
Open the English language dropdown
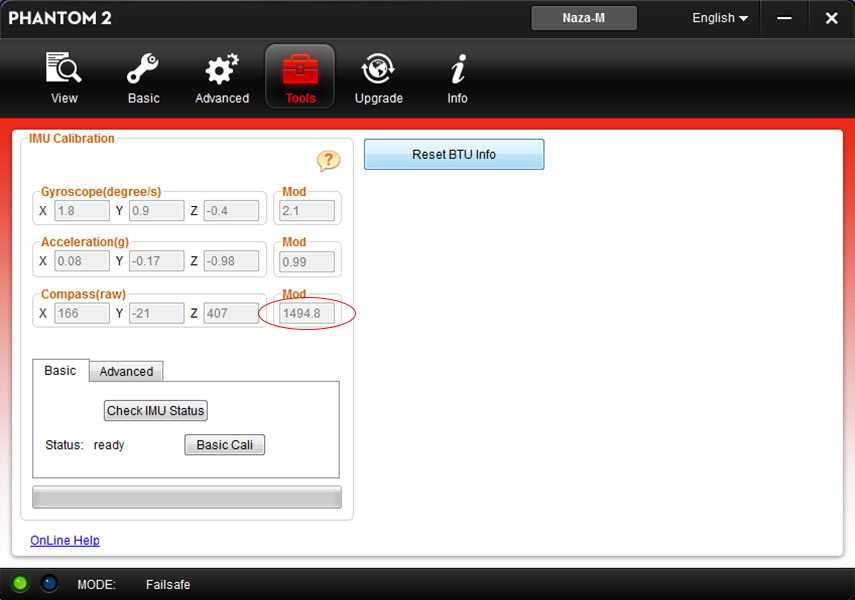pos(720,18)
